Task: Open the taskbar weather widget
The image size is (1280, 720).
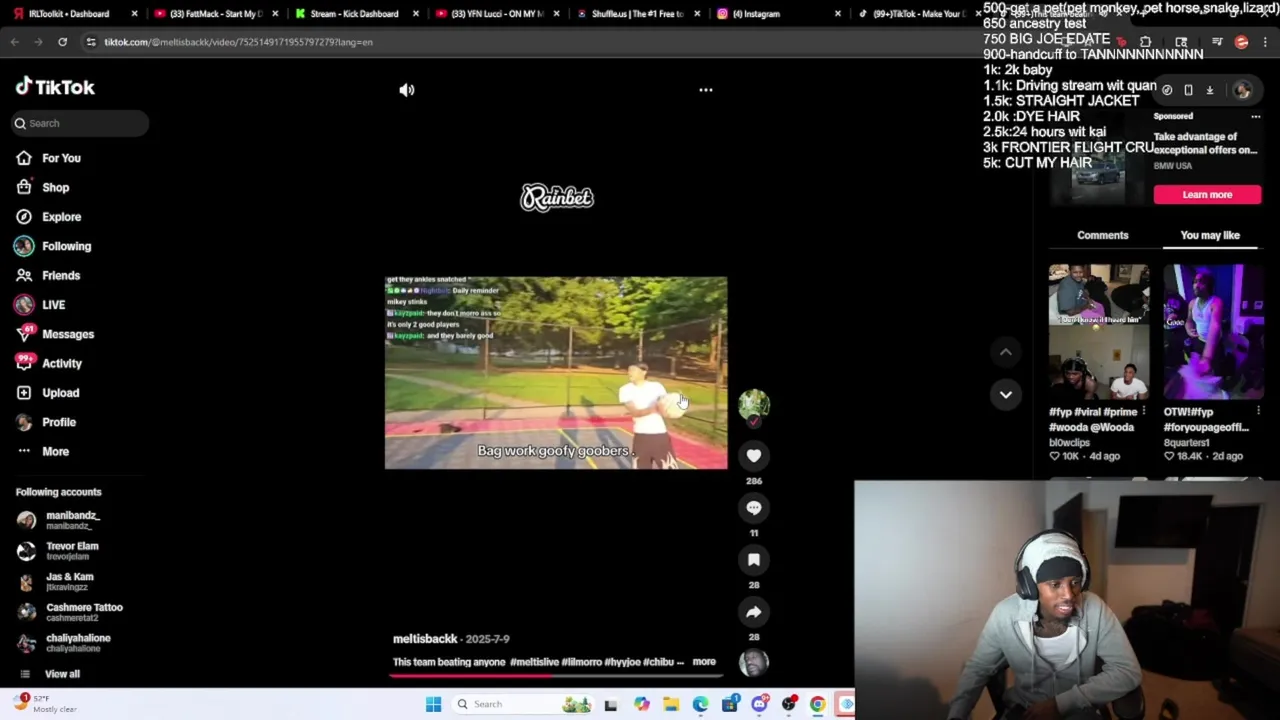Action: (45, 704)
